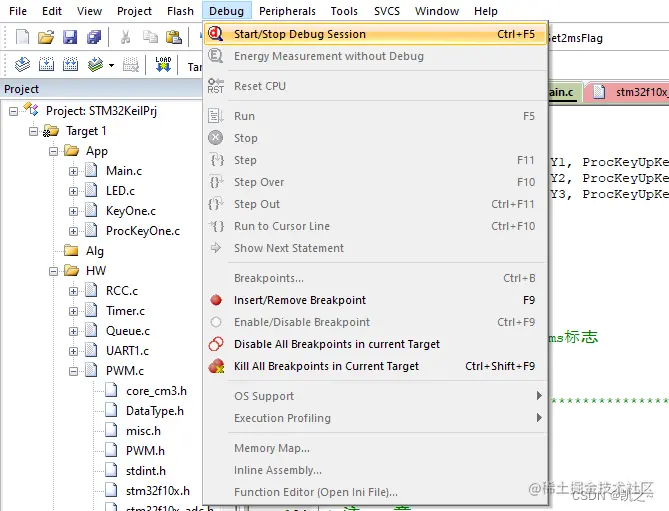Viewport: 669px width, 511px height.
Task: Select Kill All Breakpoints in Current Target
Action: 375,366
